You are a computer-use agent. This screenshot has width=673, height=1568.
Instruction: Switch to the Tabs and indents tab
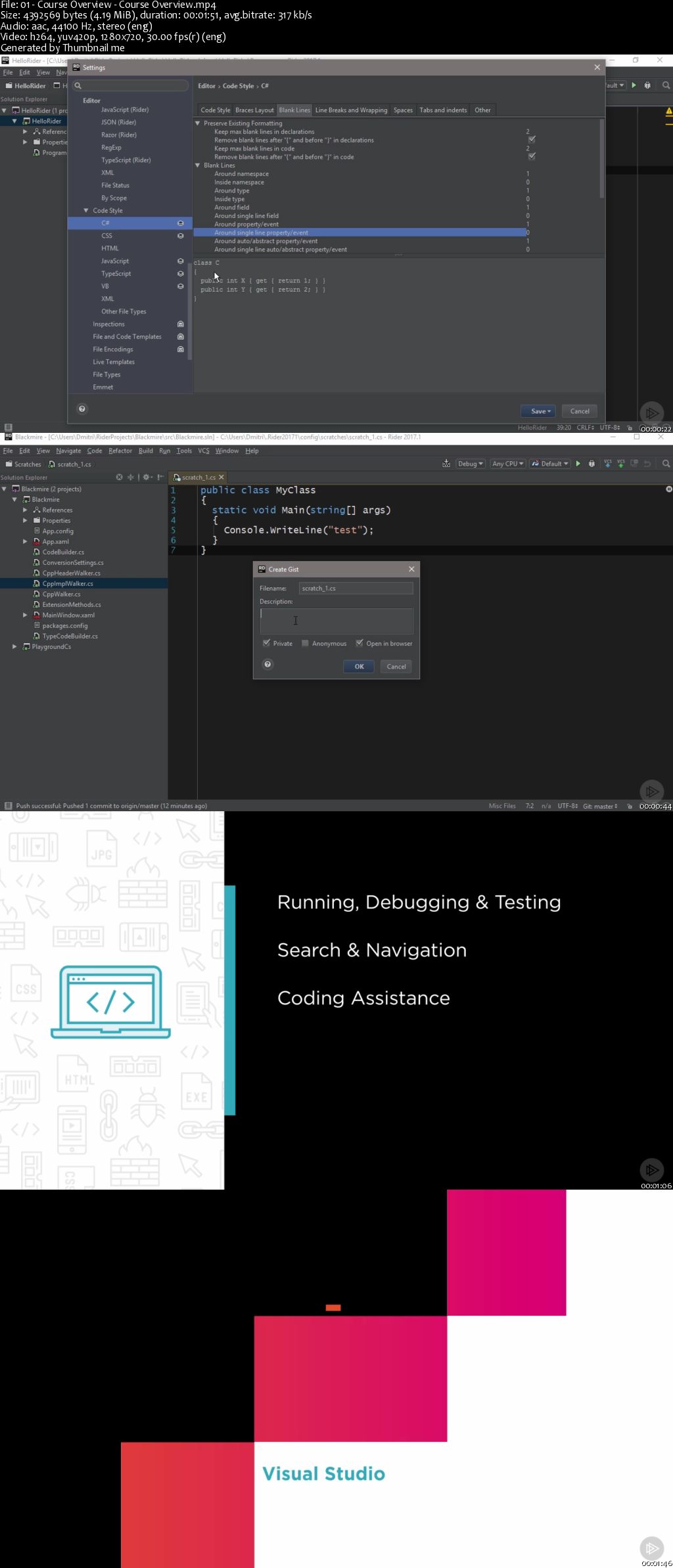(443, 110)
